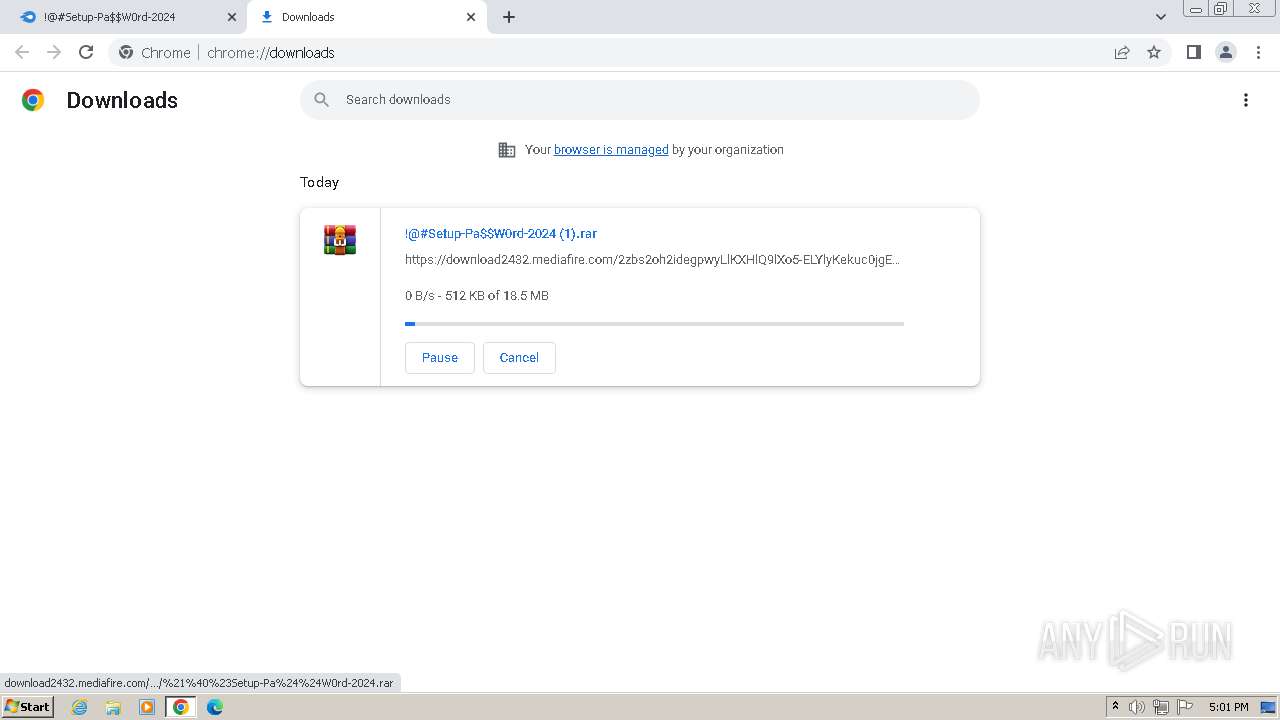Launch Microsoft Edge from the taskbar
This screenshot has height=720, width=1280.
pyautogui.click(x=215, y=707)
